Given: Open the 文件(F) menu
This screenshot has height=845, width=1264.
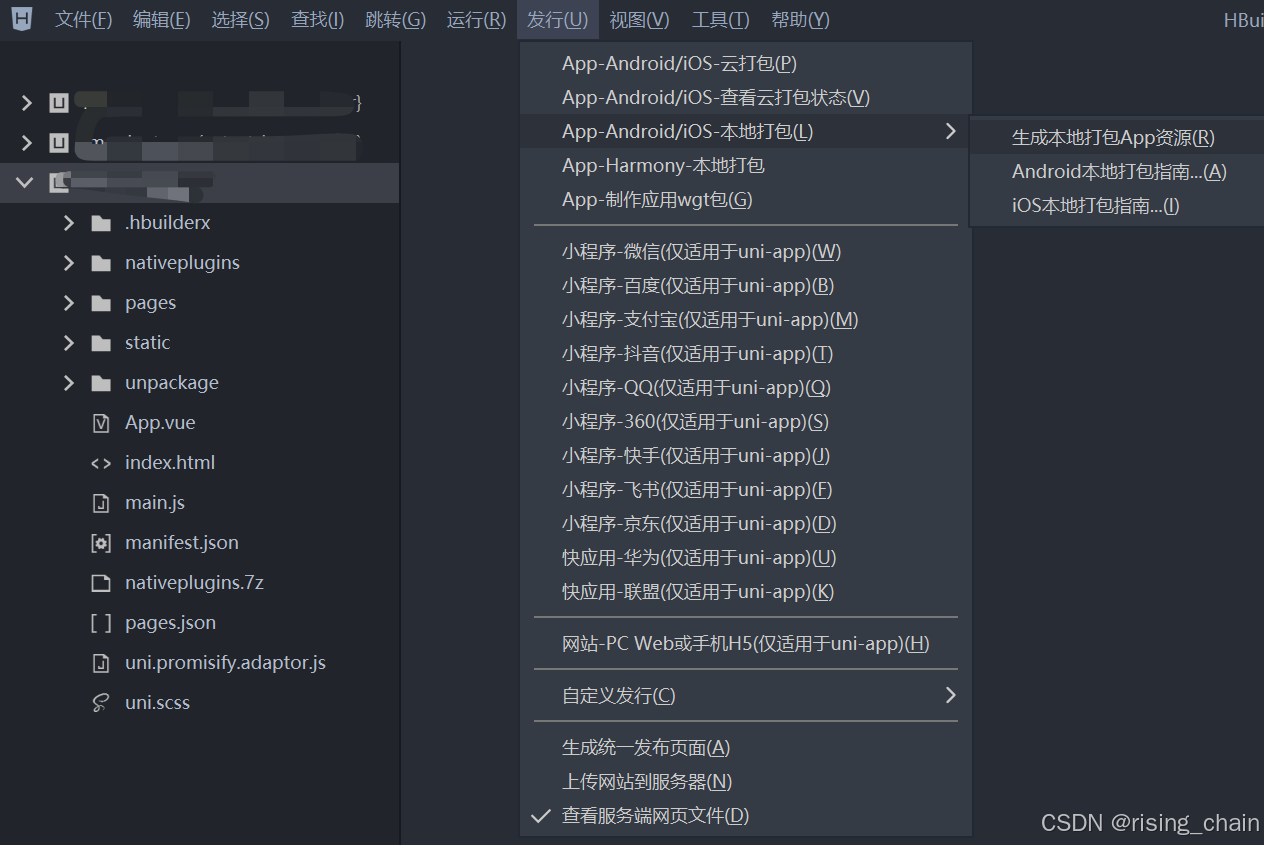Looking at the screenshot, I should click(x=83, y=20).
